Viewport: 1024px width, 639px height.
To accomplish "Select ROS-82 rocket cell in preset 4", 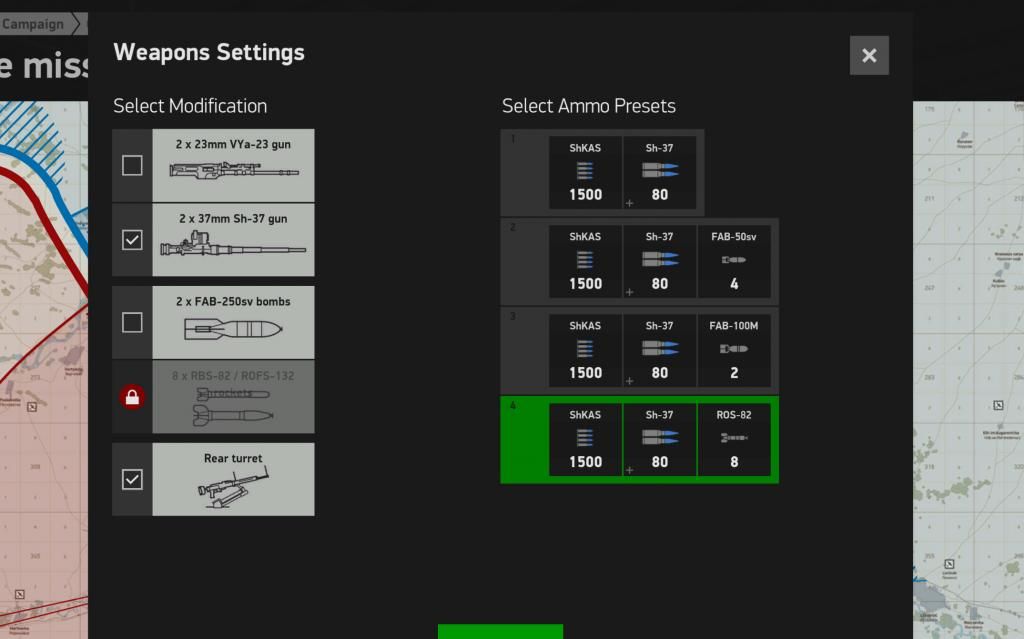I will point(733,440).
